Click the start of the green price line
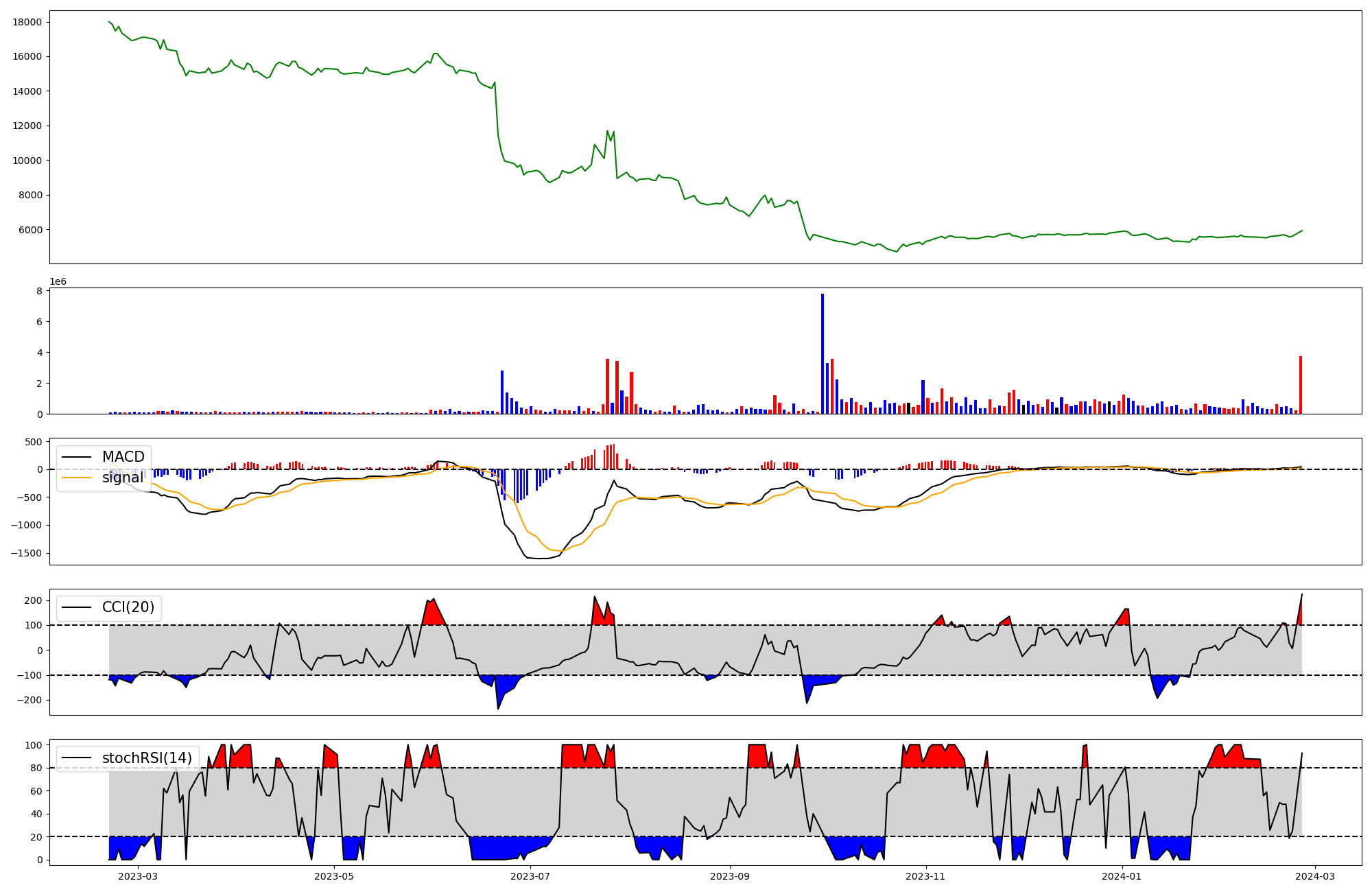This screenshot has width=1372, height=892. (x=110, y=22)
